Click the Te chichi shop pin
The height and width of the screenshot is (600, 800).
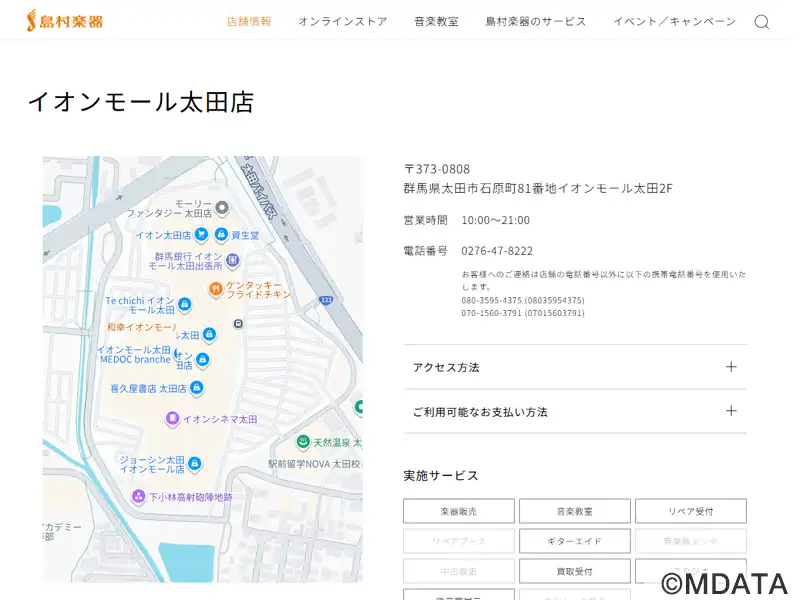pos(185,304)
